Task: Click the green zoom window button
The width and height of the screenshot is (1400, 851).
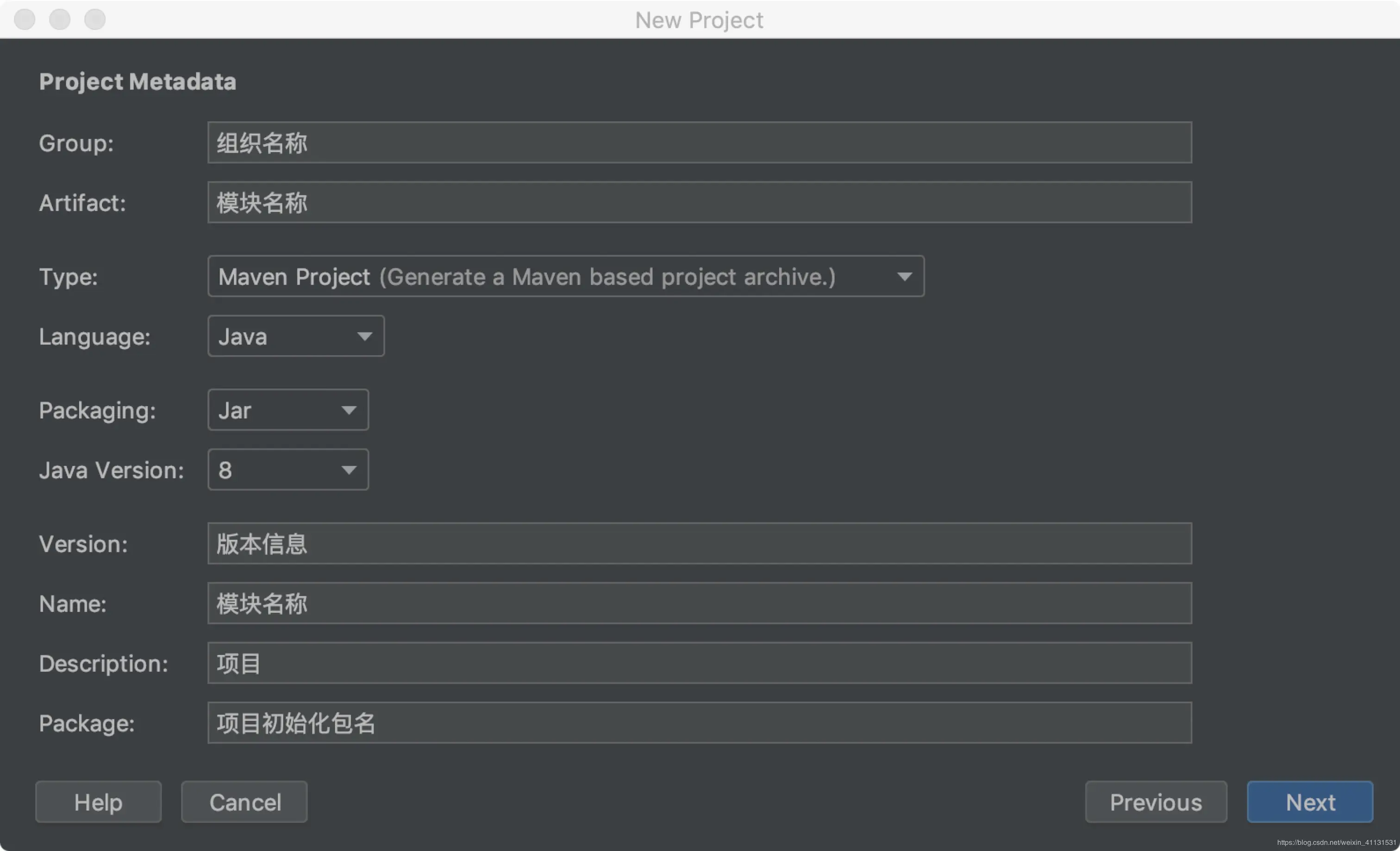Action: point(95,19)
